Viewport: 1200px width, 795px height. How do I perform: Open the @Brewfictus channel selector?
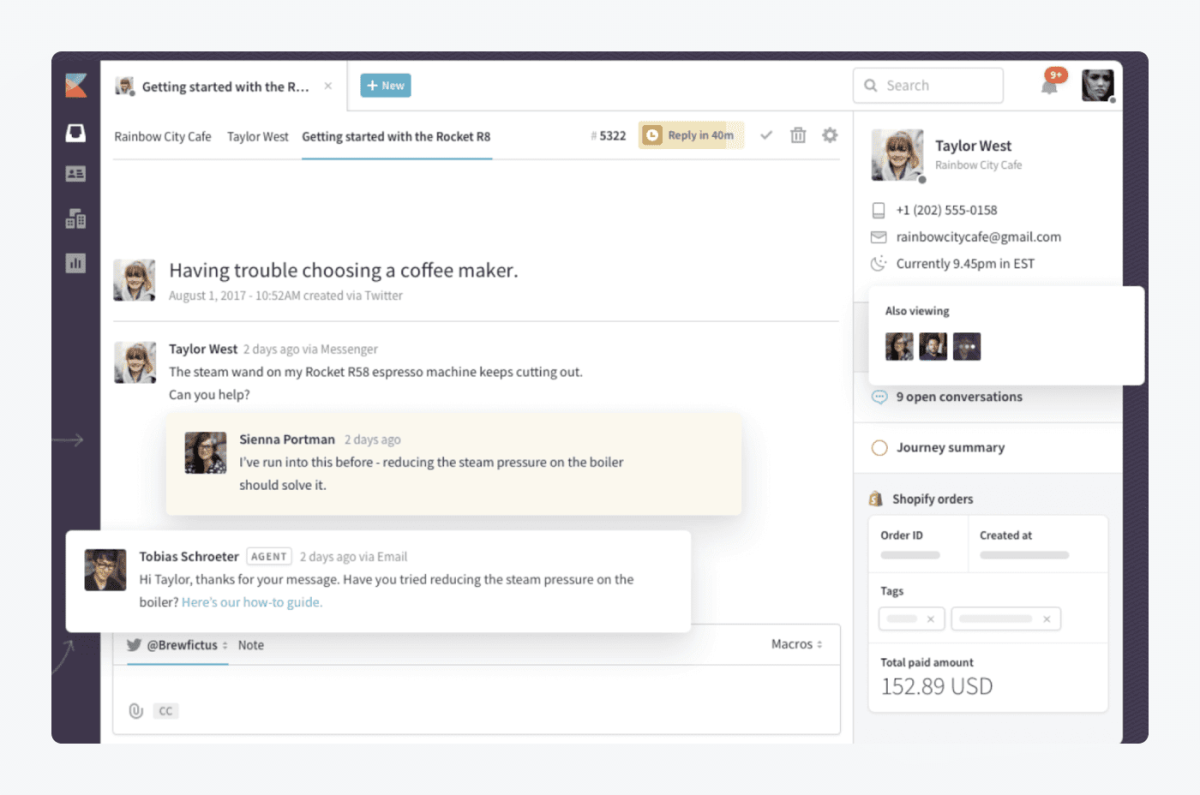(185, 645)
